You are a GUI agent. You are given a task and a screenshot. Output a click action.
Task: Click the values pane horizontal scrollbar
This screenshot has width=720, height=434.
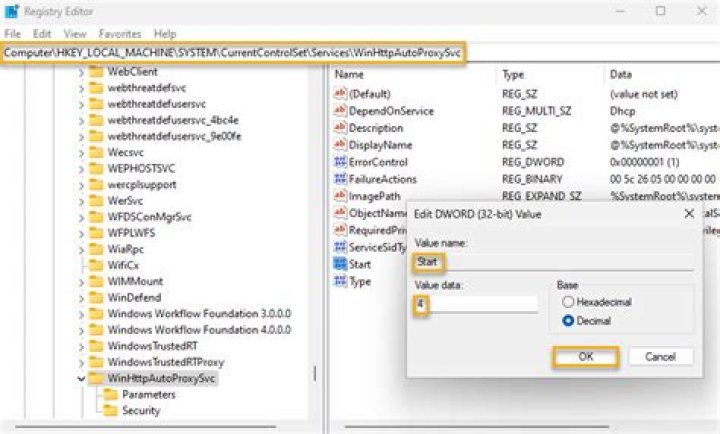pos(476,427)
